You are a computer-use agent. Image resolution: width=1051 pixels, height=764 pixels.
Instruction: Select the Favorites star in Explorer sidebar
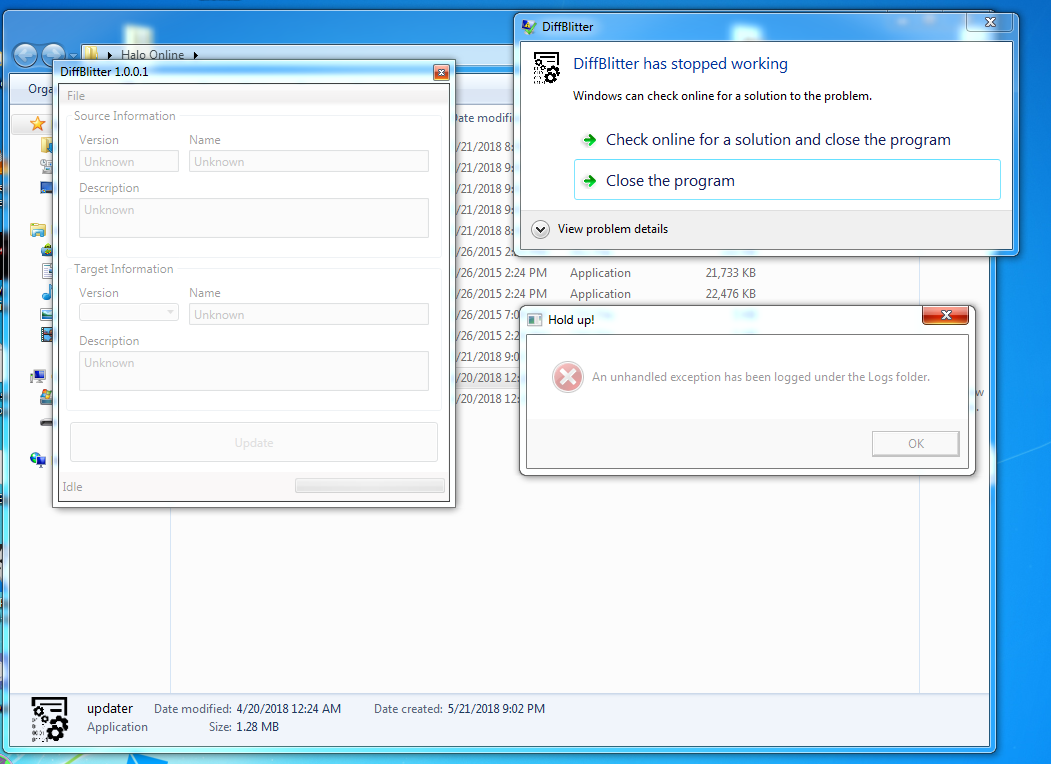click(x=38, y=123)
